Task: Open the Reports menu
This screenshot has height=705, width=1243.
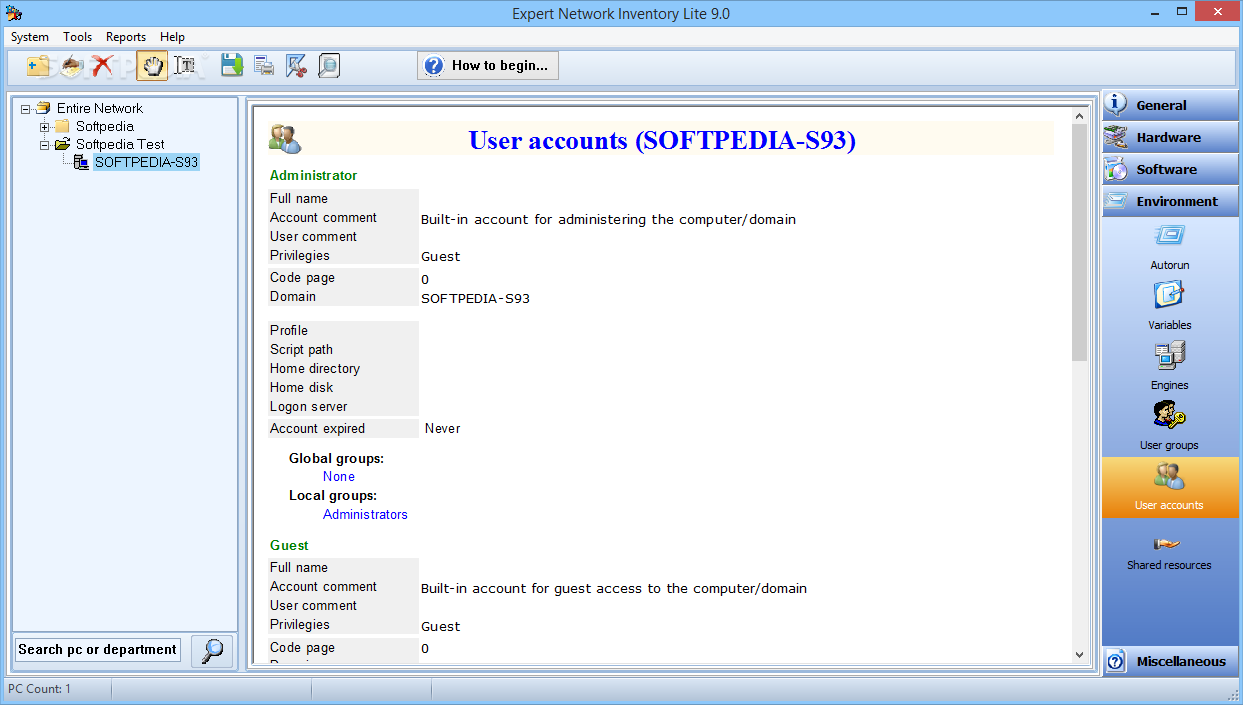Action: tap(126, 37)
